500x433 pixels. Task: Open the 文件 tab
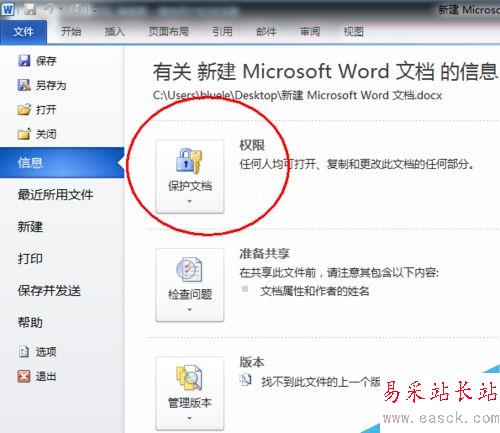click(23, 32)
